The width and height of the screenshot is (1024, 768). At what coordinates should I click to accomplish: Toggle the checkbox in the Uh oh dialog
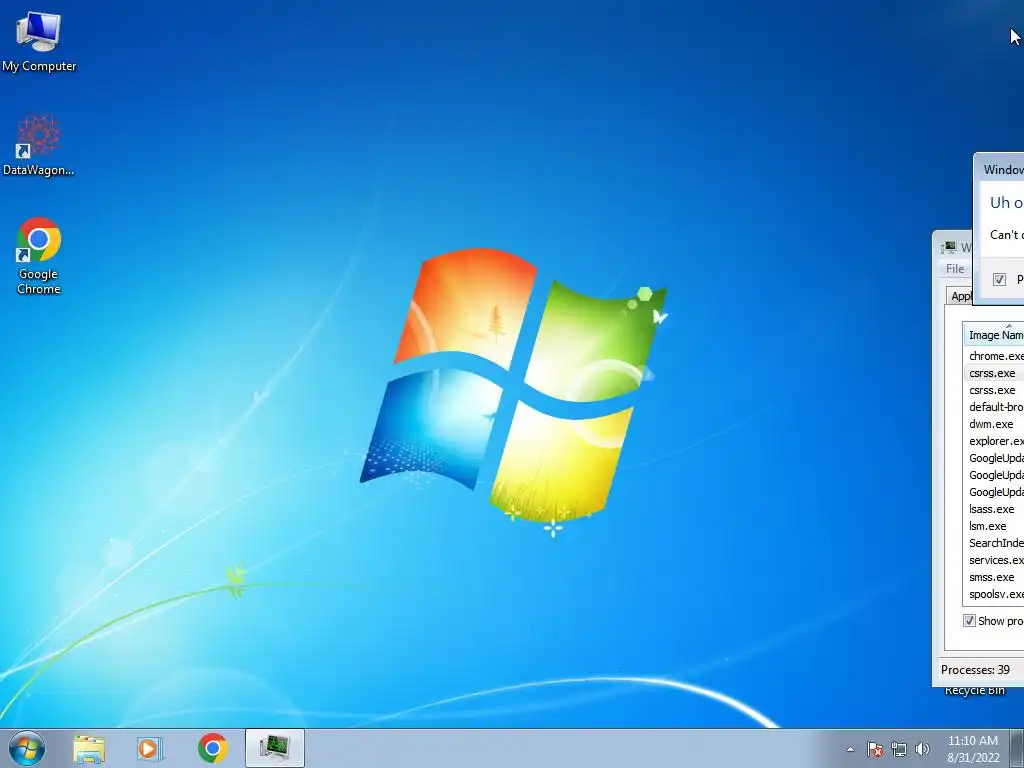click(x=999, y=280)
